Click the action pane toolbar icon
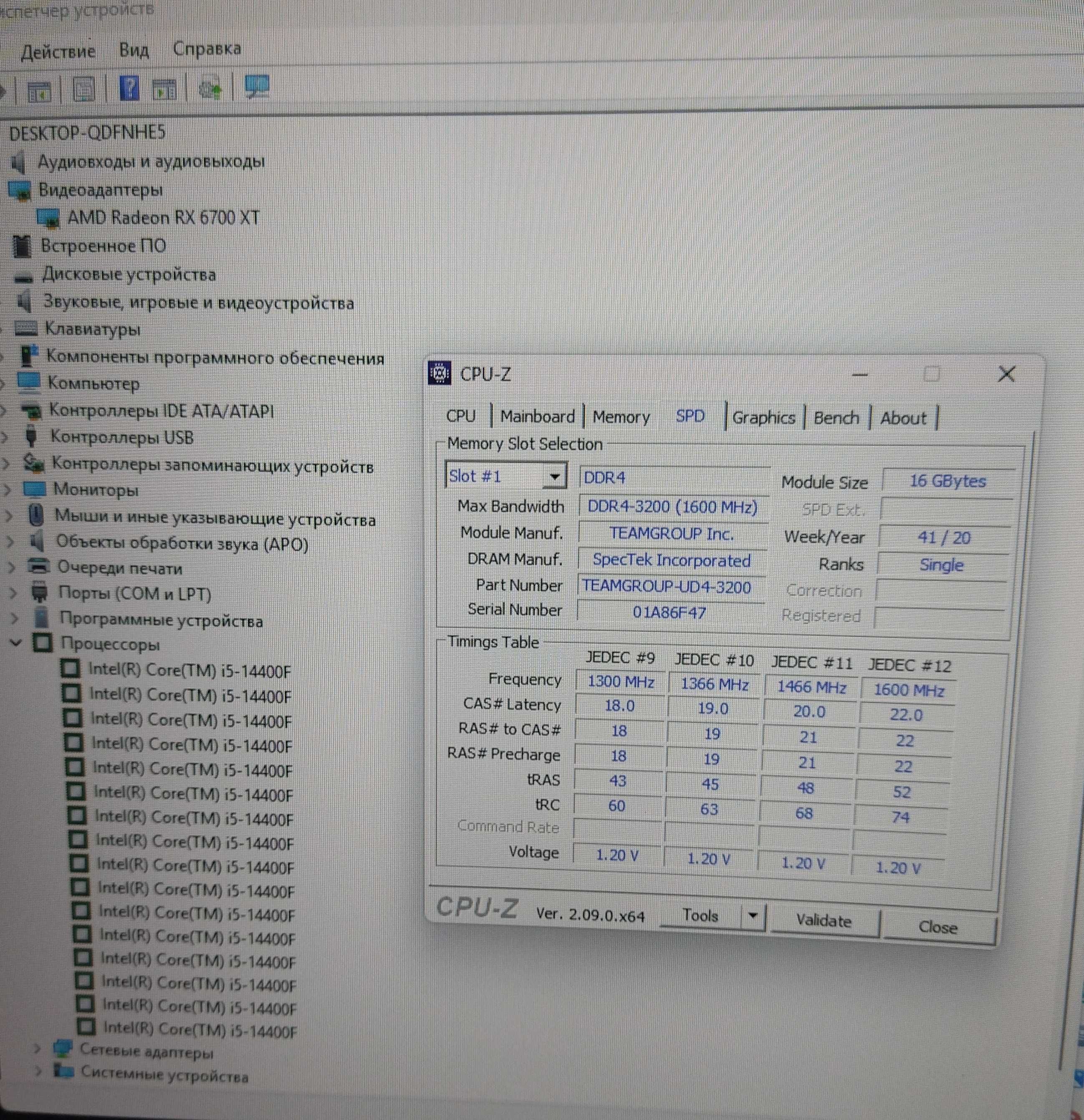 164,90
